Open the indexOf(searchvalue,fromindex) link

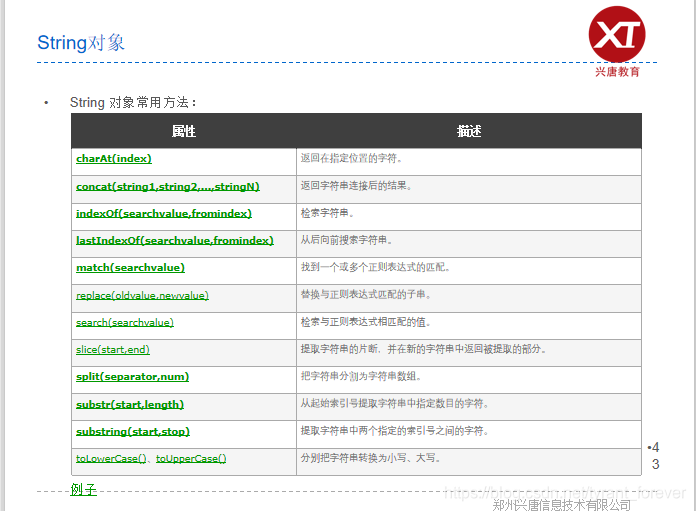[x=164, y=214]
